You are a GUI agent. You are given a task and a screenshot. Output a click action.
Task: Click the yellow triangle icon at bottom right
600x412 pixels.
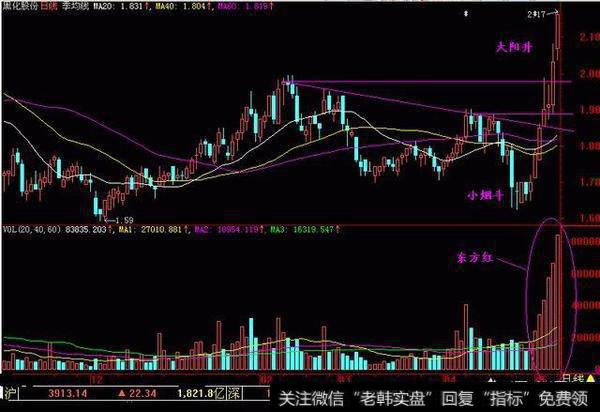[x=592, y=380]
